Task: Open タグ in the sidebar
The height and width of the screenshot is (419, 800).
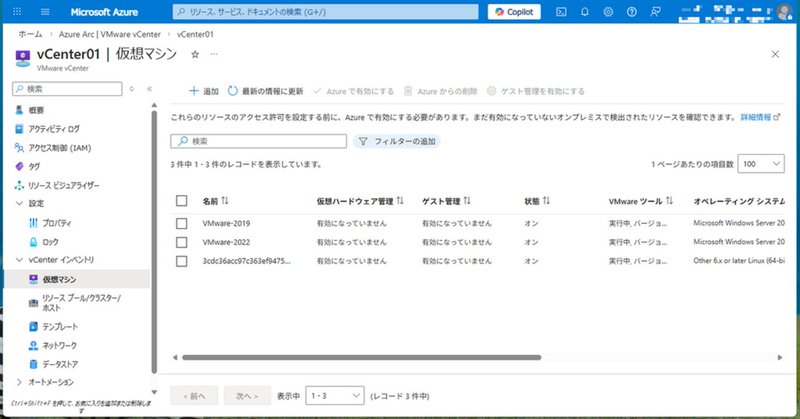Action: pos(34,166)
